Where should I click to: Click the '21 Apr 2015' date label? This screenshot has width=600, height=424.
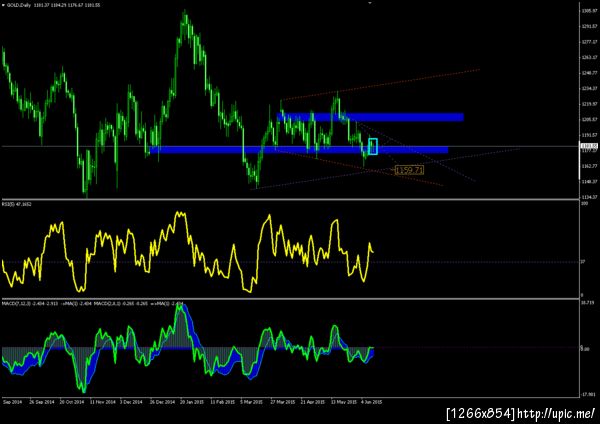point(313,402)
